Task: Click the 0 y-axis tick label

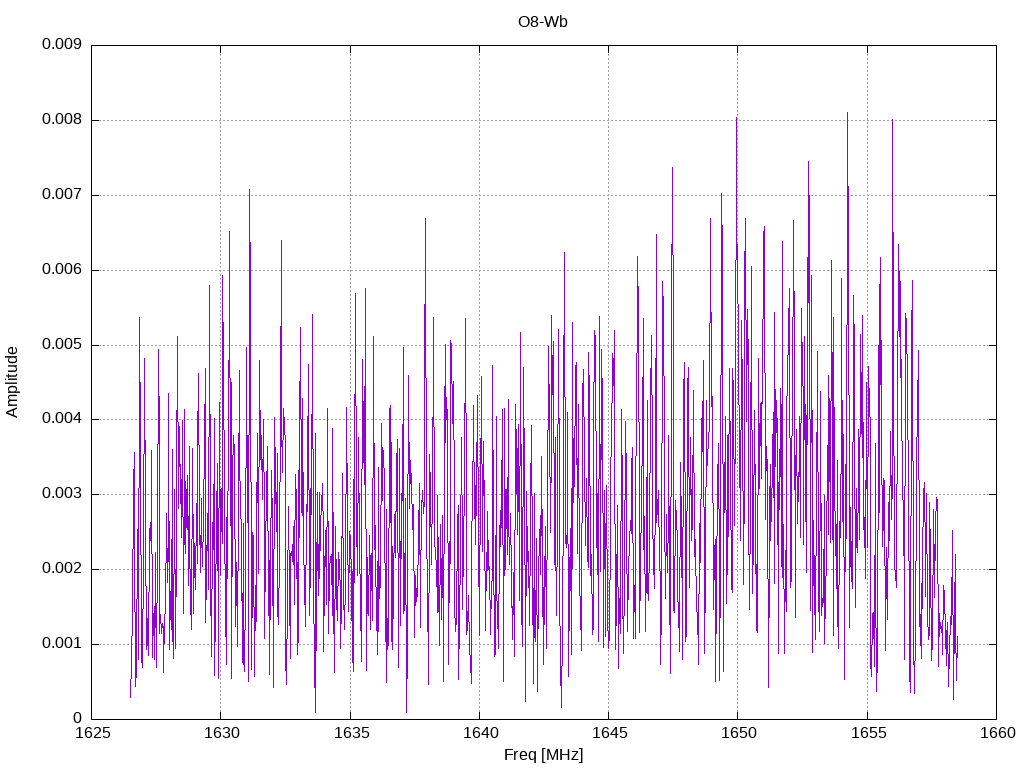Action: click(78, 718)
